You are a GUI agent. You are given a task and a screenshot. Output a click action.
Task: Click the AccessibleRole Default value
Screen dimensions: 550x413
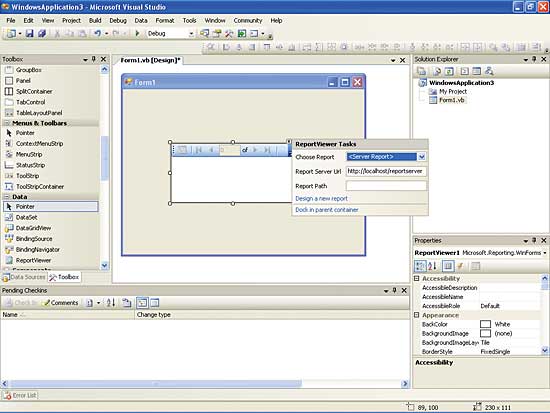pos(490,306)
